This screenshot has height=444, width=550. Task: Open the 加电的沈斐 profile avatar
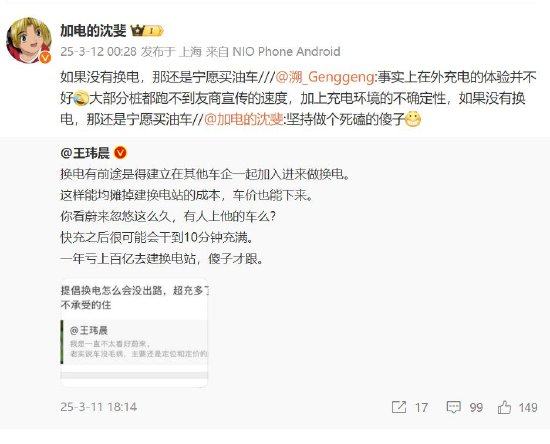point(29,40)
